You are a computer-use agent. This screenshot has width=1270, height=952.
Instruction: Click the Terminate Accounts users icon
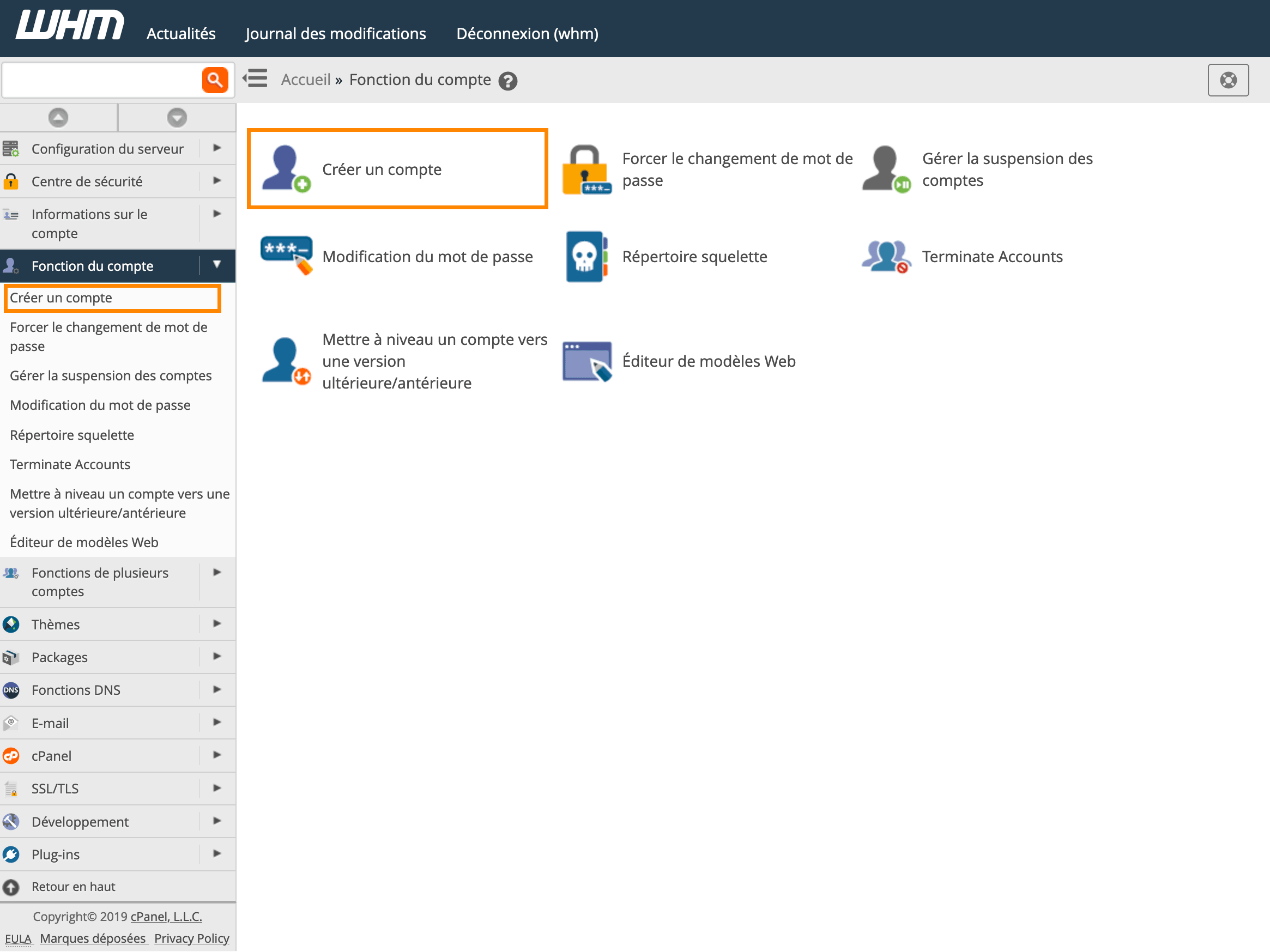[886, 256]
